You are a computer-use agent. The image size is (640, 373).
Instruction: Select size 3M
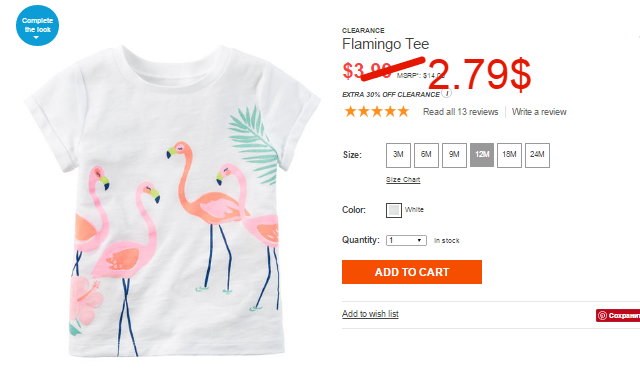click(398, 155)
